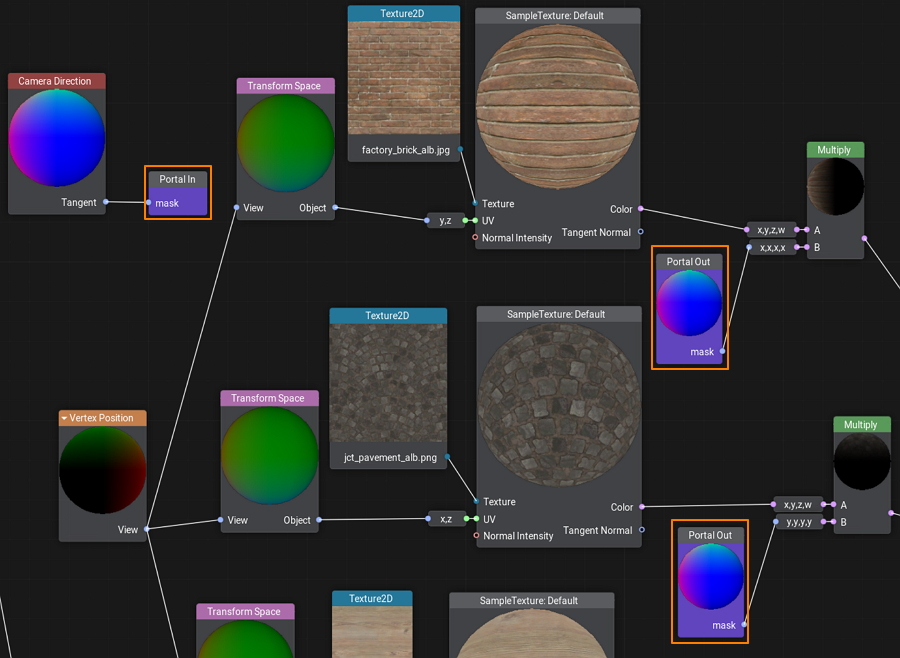This screenshot has height=658, width=900.
Task: Collapse the Vertex Position node arrow
Action: [x=65, y=418]
